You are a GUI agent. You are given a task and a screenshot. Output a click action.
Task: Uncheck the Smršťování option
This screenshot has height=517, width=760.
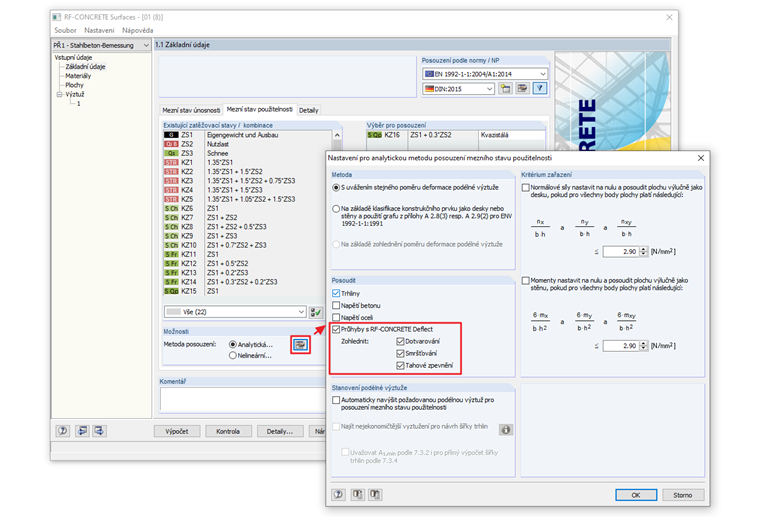click(x=400, y=353)
